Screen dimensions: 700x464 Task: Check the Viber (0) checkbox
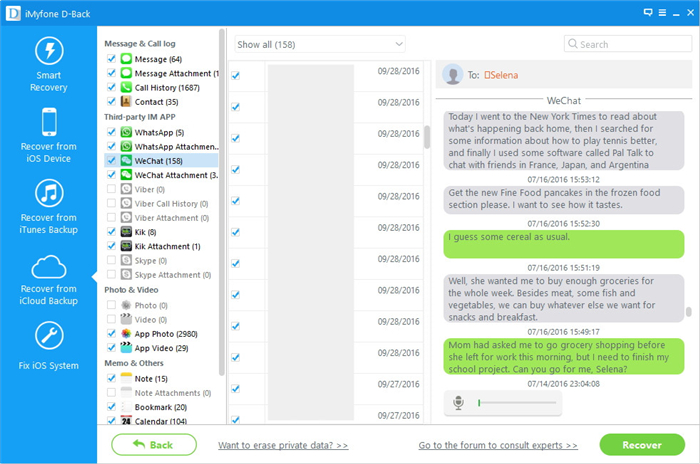click(112, 189)
